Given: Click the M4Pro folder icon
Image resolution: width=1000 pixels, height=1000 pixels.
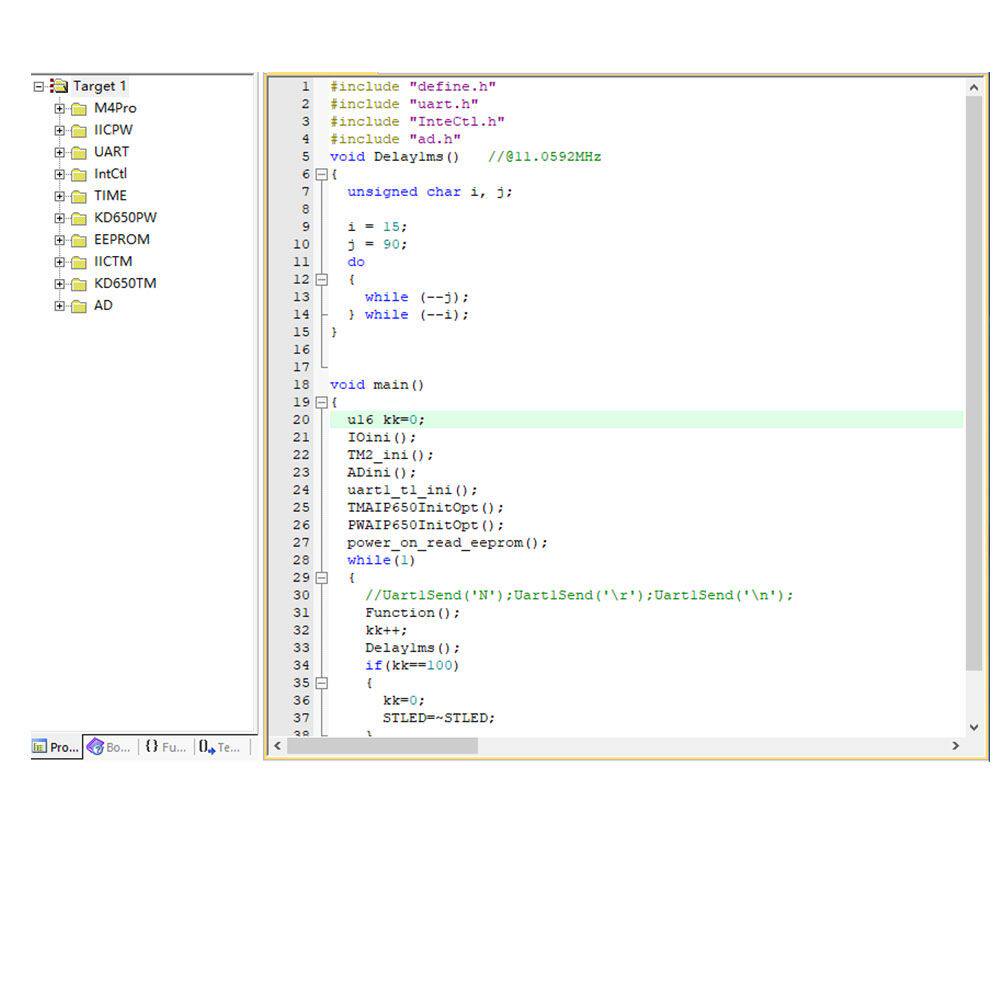Looking at the screenshot, I should tap(79, 109).
